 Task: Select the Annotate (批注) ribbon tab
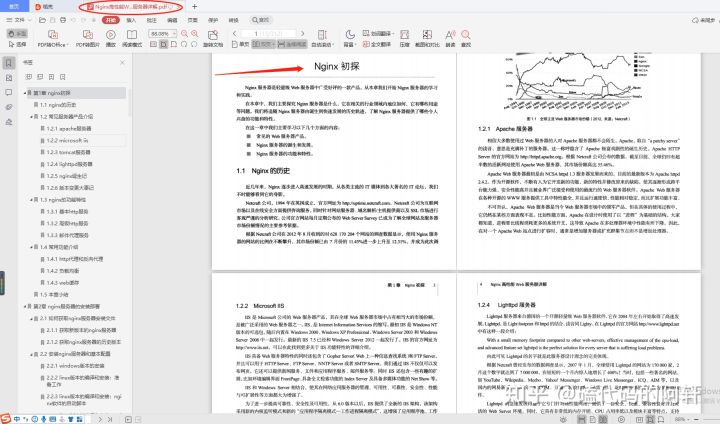coord(152,20)
